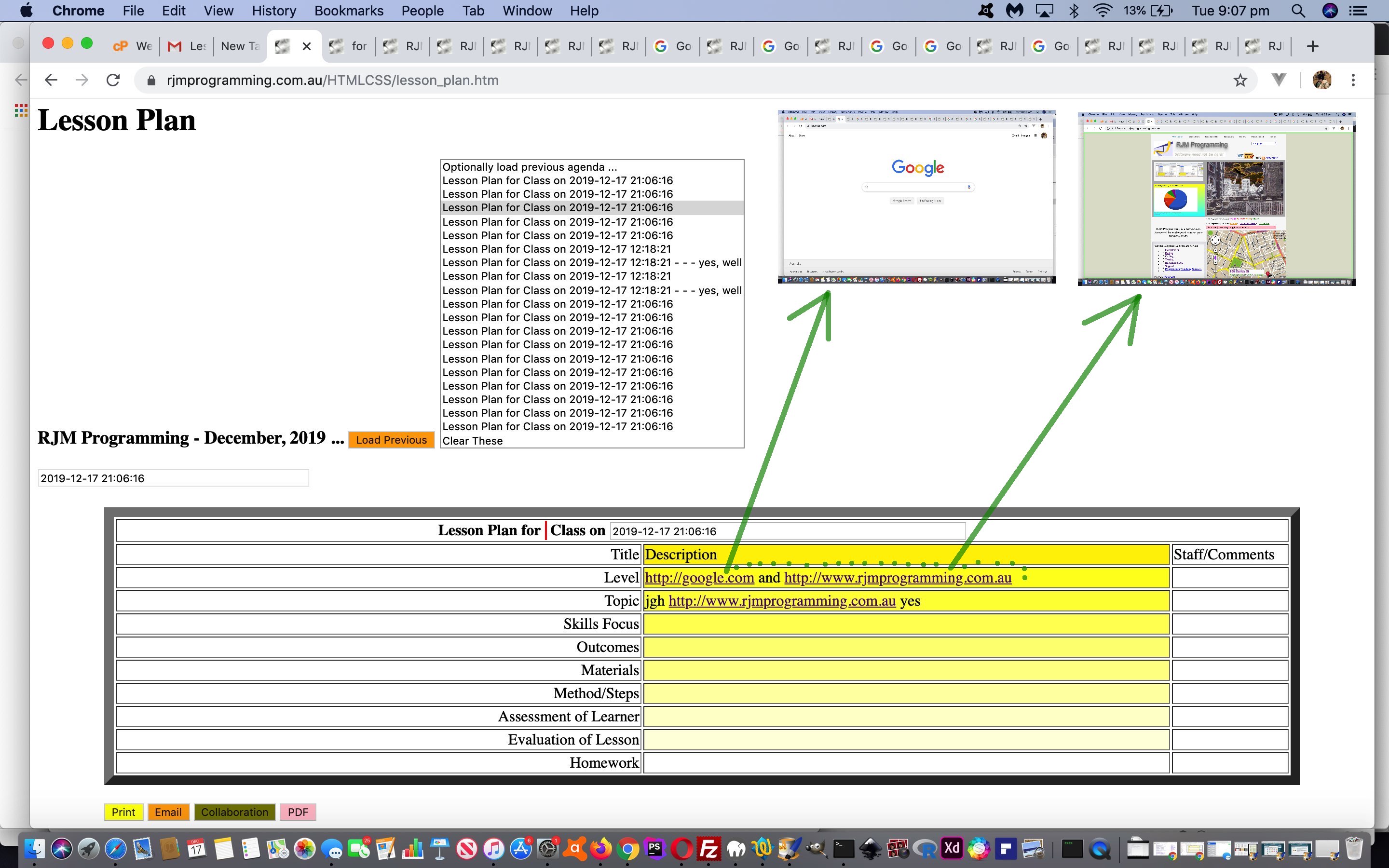The image size is (1389, 868).
Task: Click the macOS Bluetooth status icon
Action: 1071,11
